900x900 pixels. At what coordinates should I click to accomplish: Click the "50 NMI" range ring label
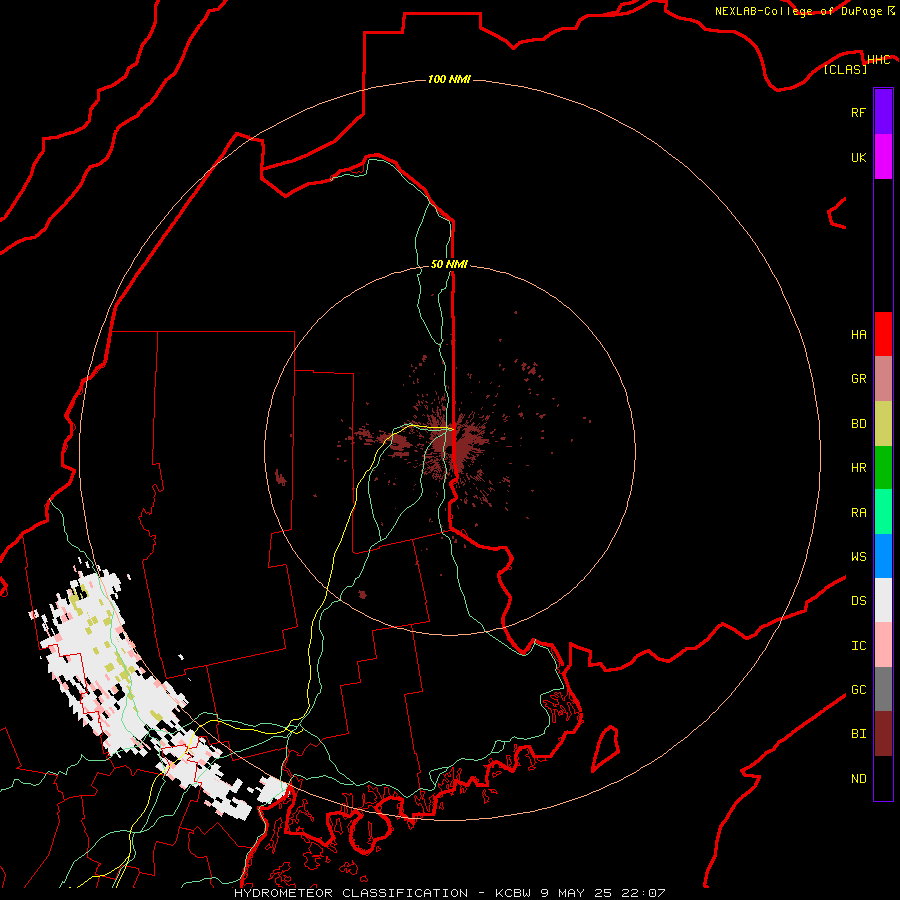pyautogui.click(x=449, y=264)
